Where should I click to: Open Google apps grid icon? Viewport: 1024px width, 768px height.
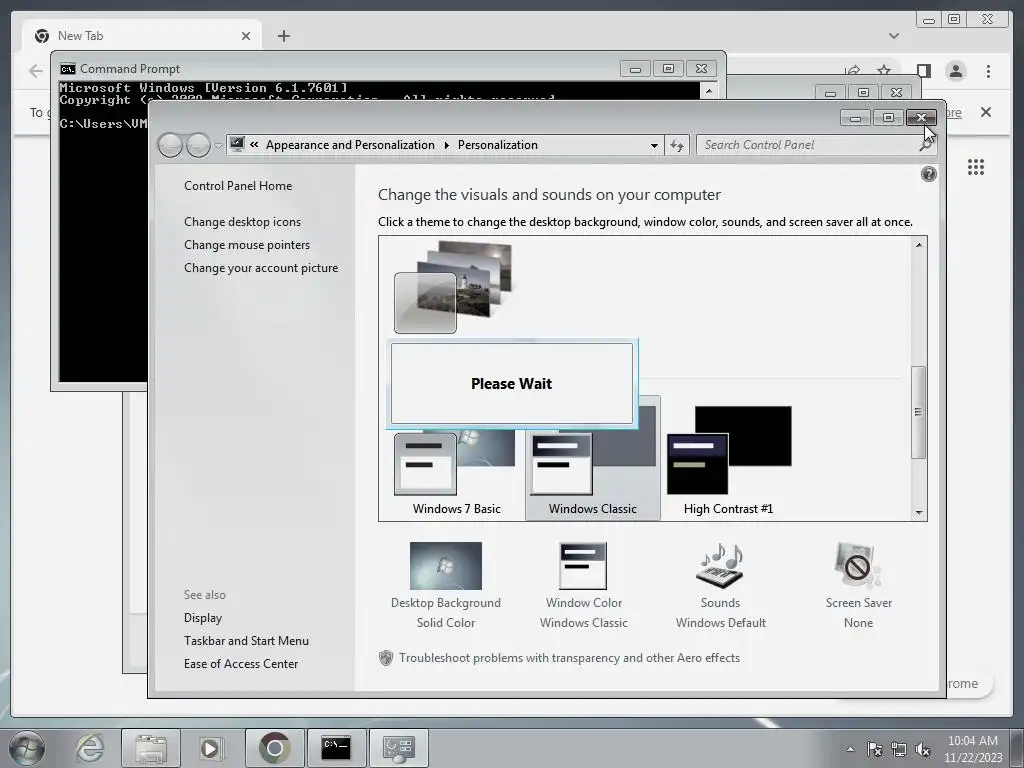click(x=976, y=167)
